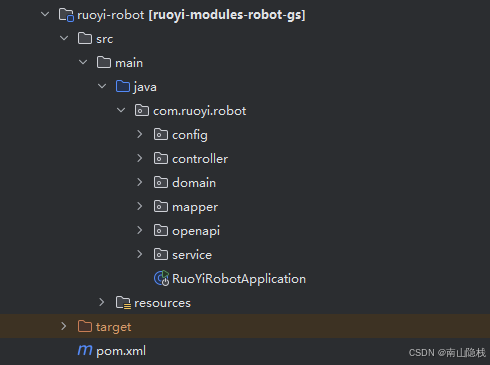Click the blue java source root icon
This screenshot has width=490, height=365.
[123, 86]
